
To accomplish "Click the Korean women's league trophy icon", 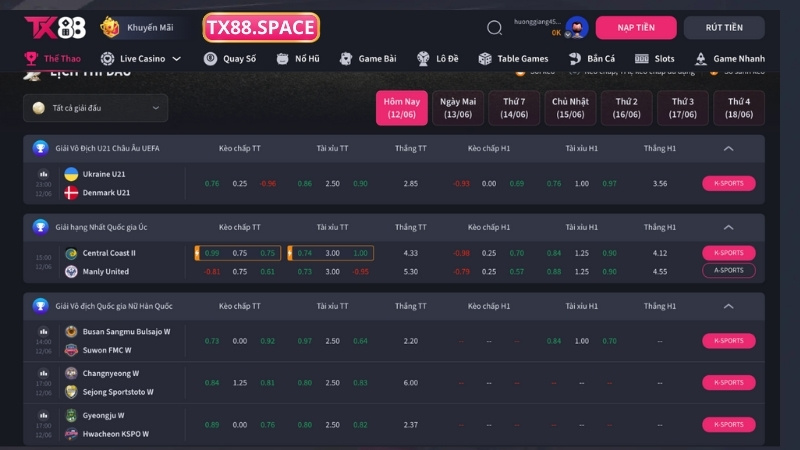I will coord(40,306).
